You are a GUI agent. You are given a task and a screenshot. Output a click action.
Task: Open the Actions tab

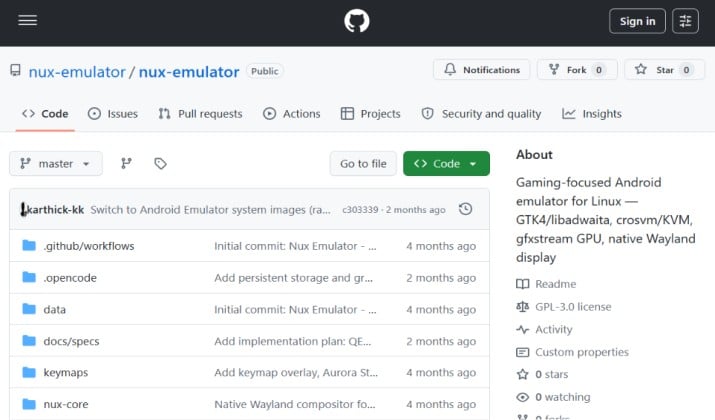(x=292, y=114)
